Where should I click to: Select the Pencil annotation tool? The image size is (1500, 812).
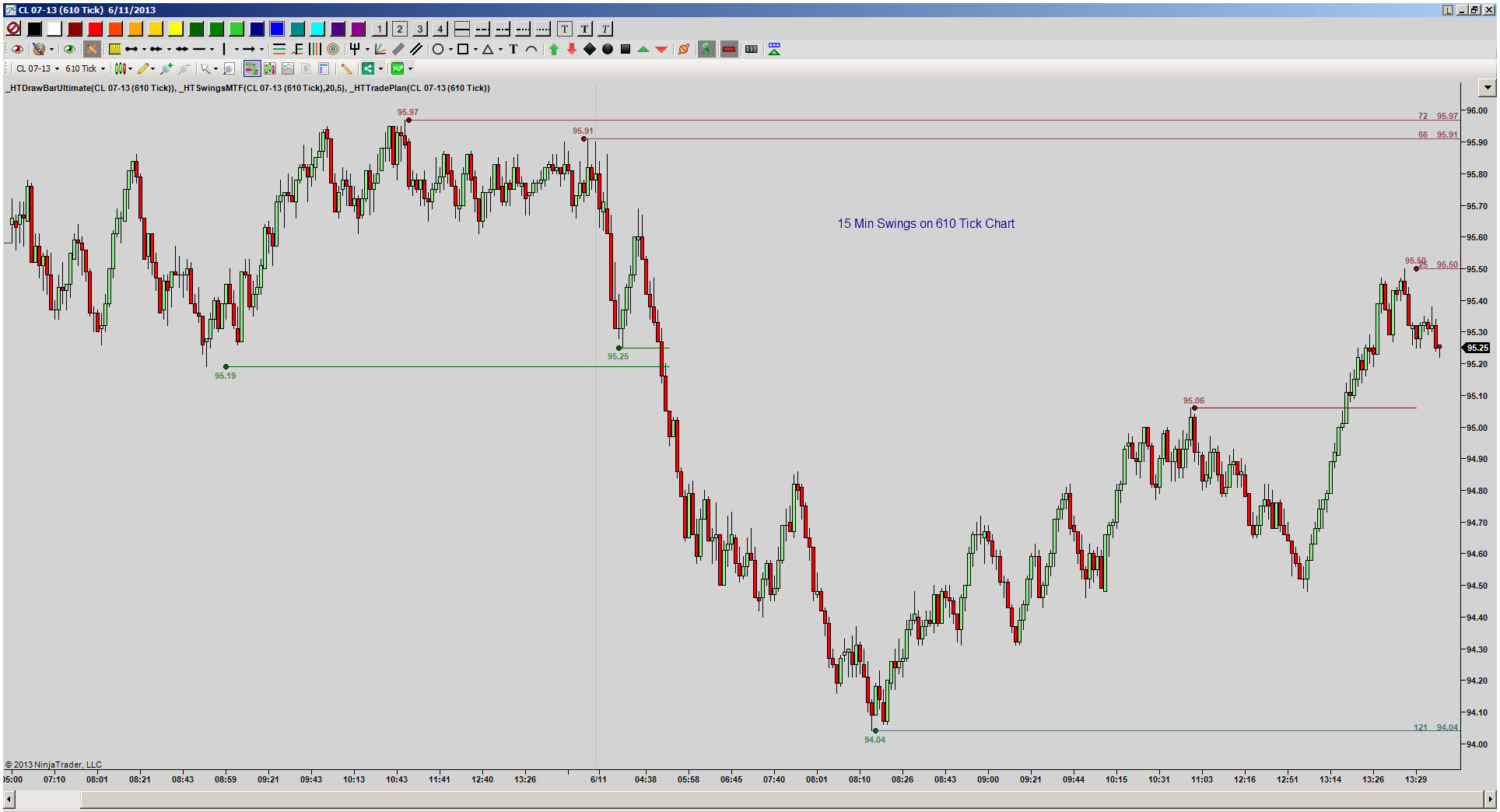pyautogui.click(x=144, y=68)
